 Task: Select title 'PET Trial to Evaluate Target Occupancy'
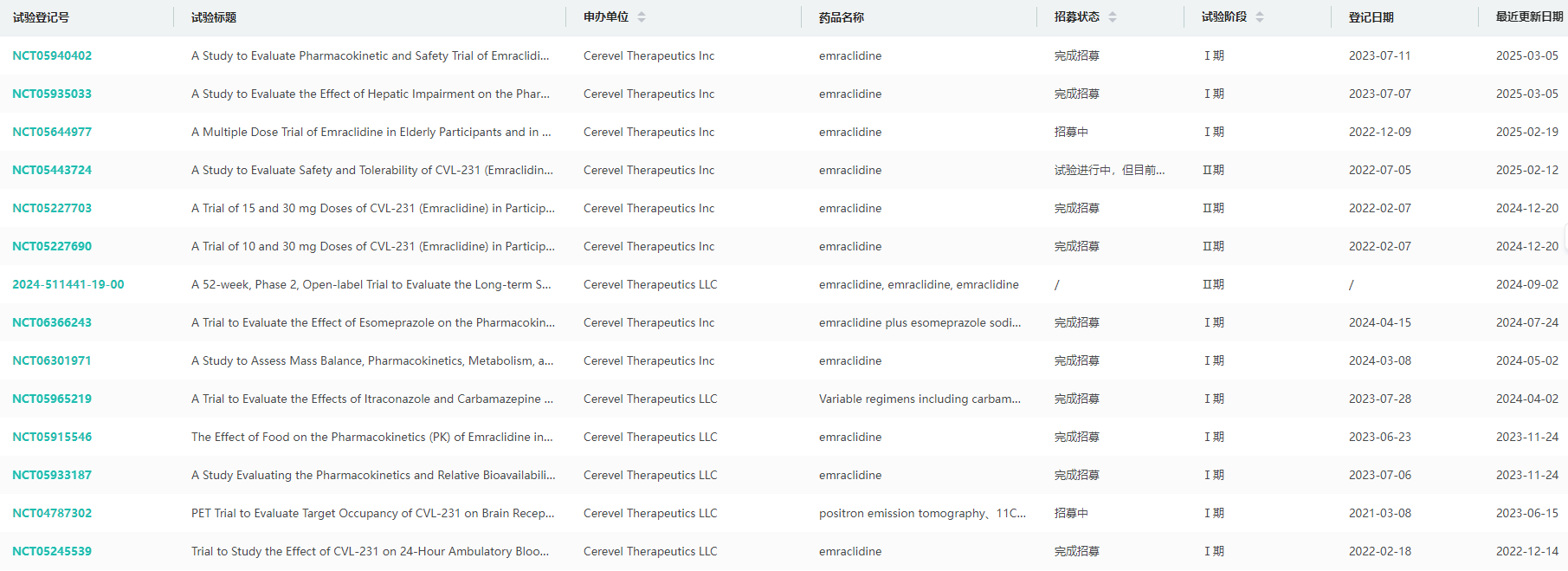point(373,513)
